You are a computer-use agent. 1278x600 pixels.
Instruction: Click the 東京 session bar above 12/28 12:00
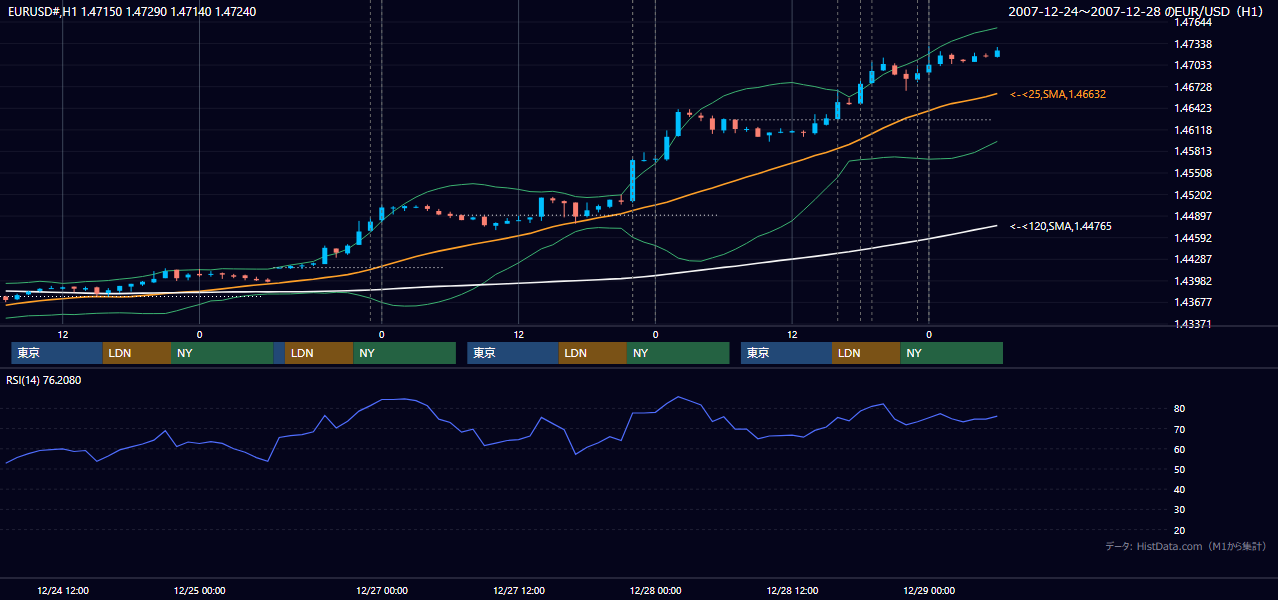pos(786,353)
